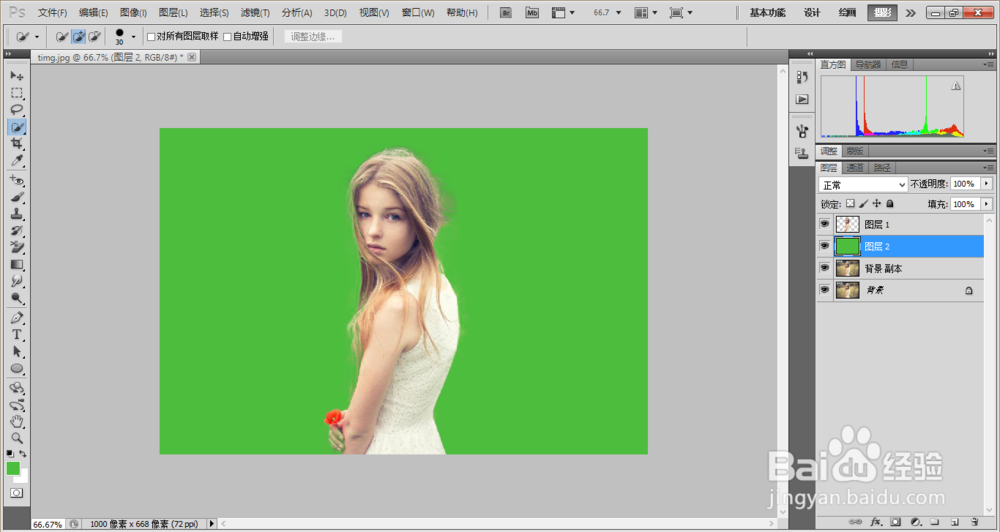Image resolution: width=1000 pixels, height=532 pixels.
Task: Select the Gradient tool
Action: [17, 265]
